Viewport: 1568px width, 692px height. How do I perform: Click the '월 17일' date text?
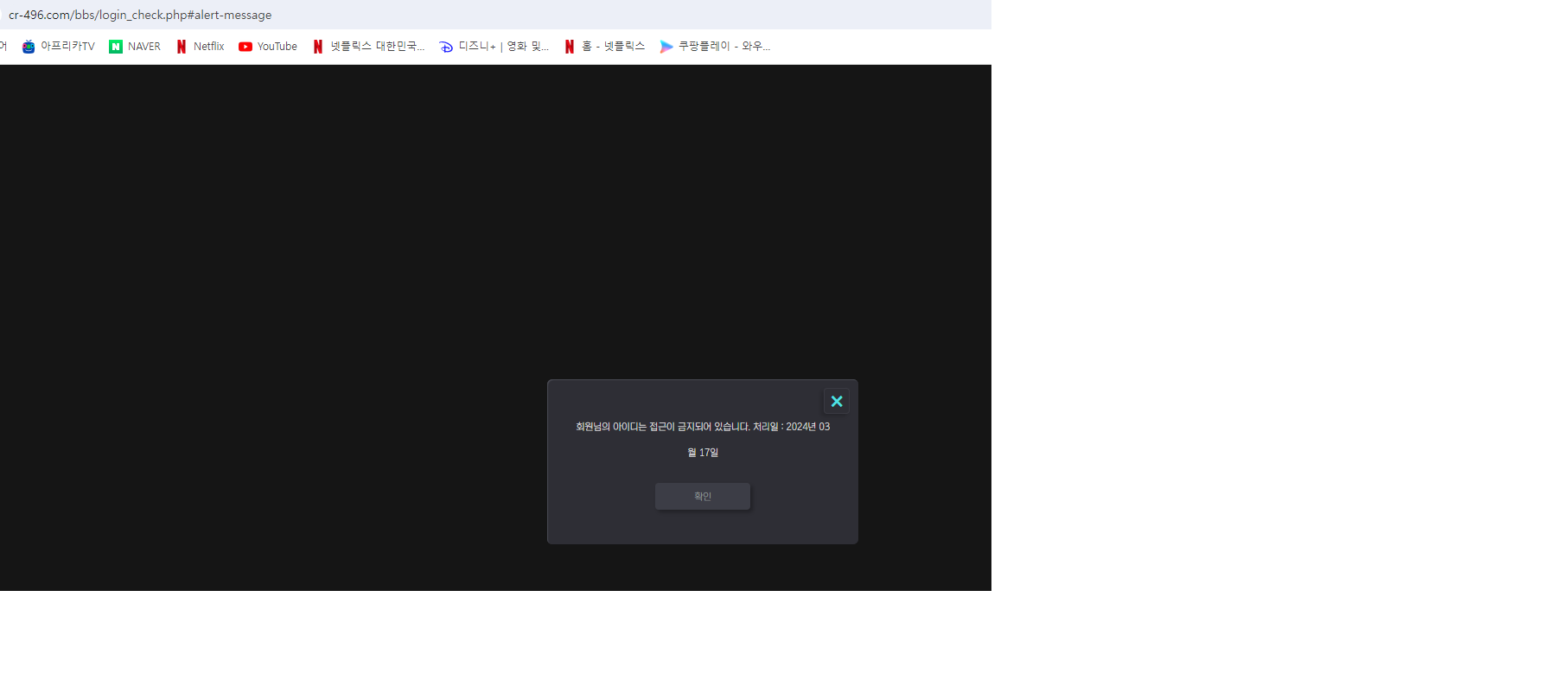(x=703, y=453)
